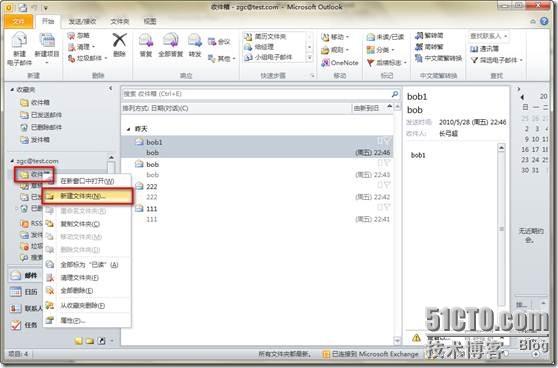This screenshot has width=558, height=368.
Task: Collapse the zgc@test.com account tree
Action: click(12, 161)
